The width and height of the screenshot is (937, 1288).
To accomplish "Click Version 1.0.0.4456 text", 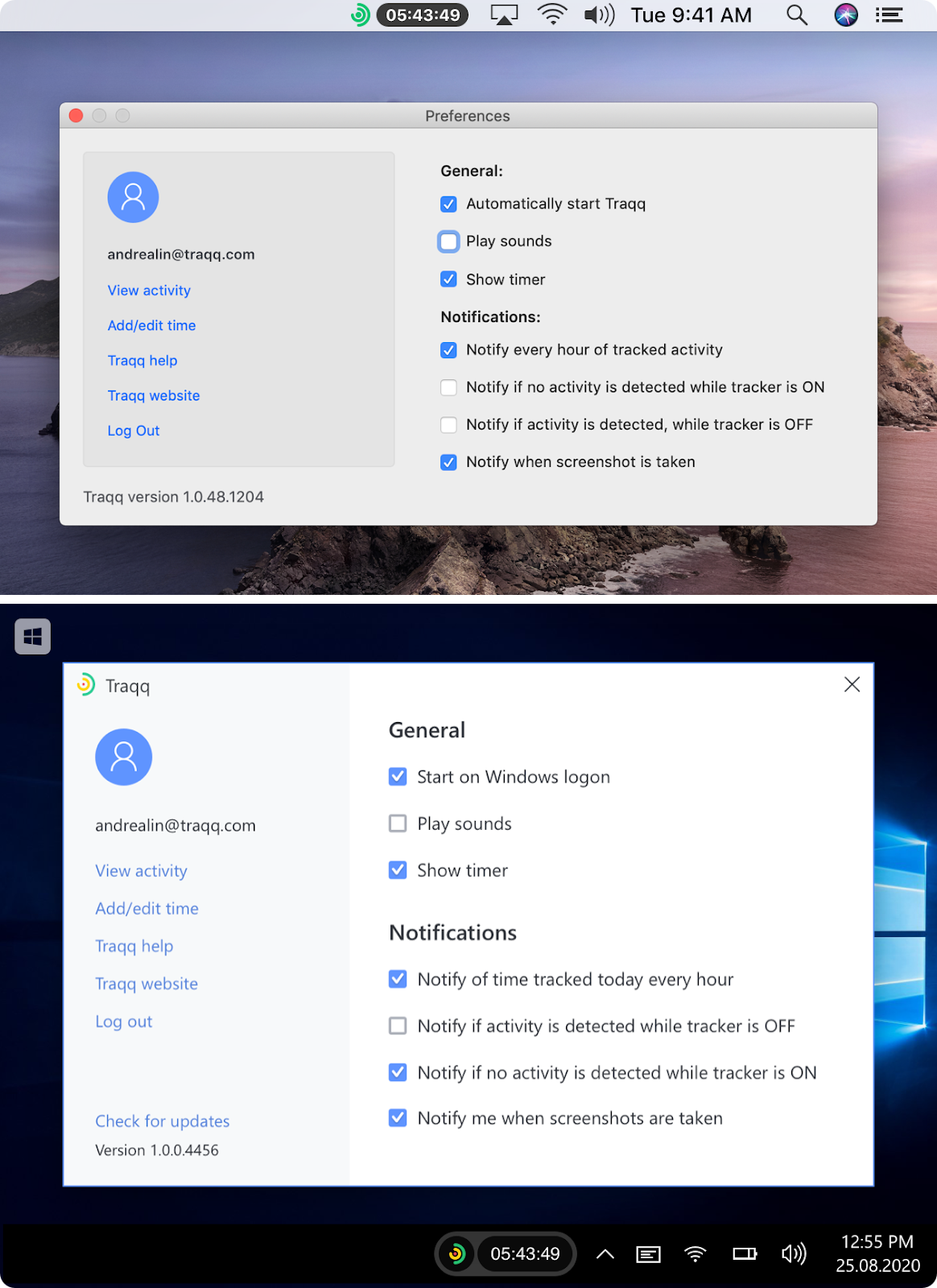I will coord(157,1150).
